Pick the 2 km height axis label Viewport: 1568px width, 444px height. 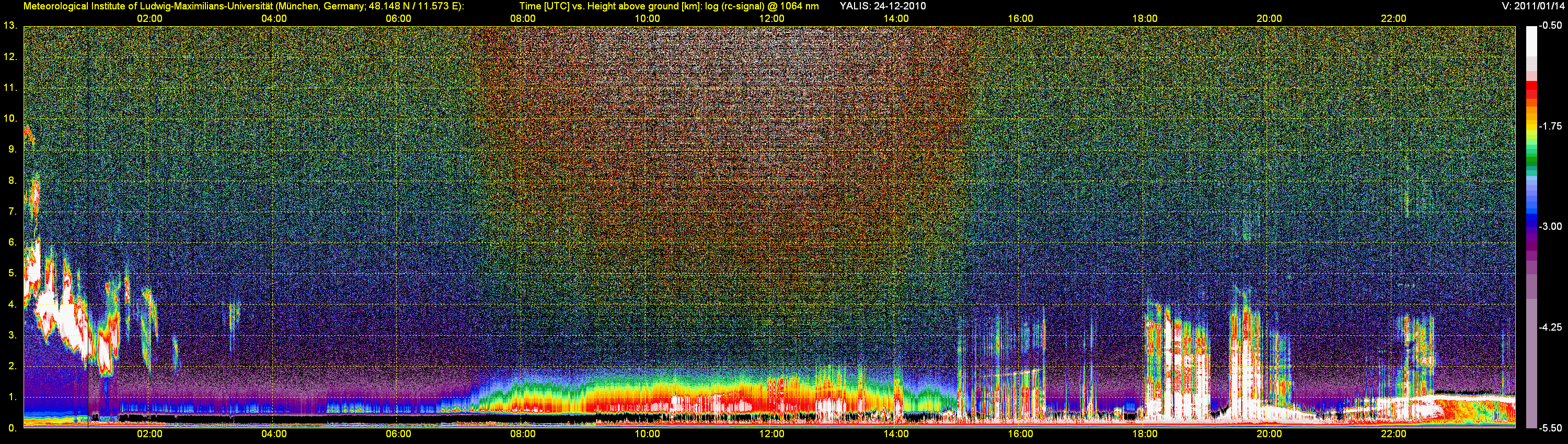click(12, 366)
